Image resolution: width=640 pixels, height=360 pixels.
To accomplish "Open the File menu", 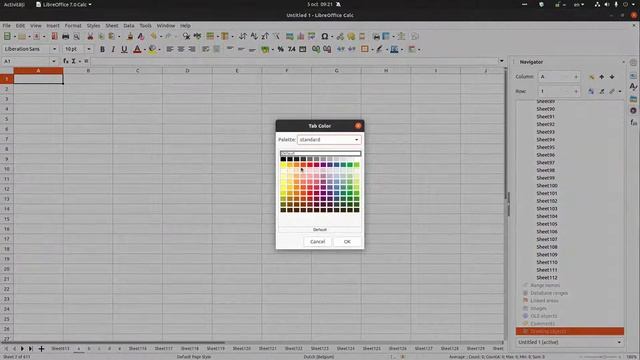I will [x=7, y=26].
